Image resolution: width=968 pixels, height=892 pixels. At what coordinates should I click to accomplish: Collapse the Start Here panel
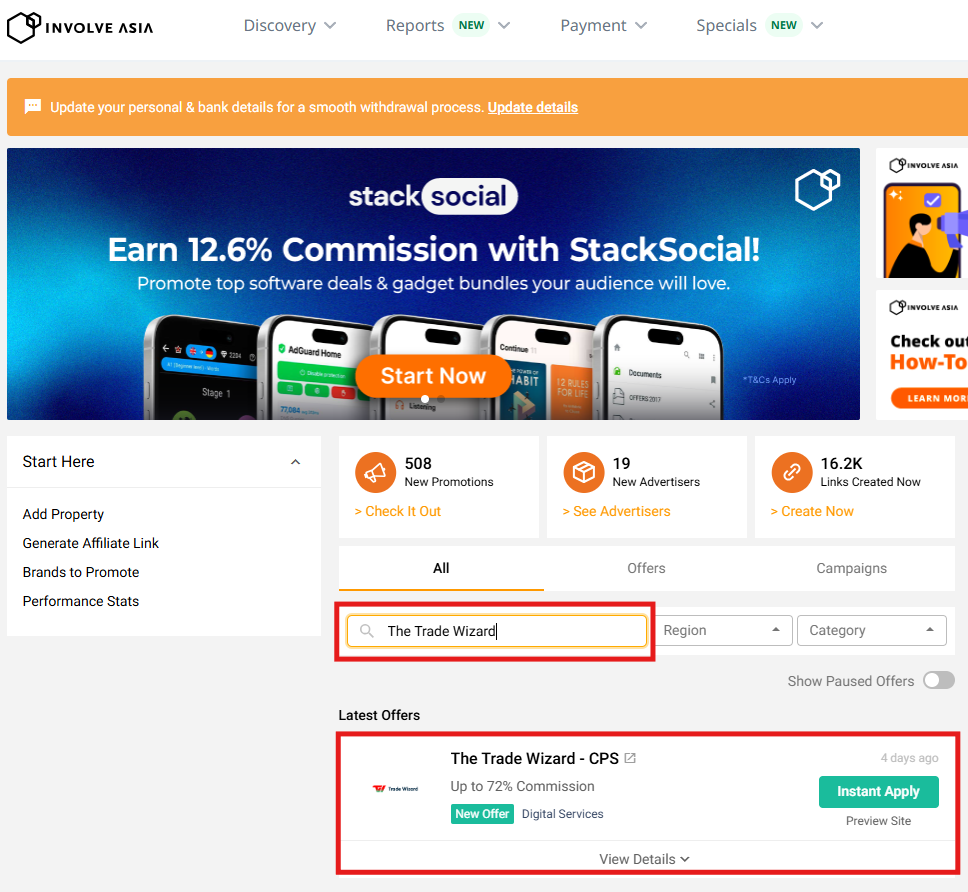pos(295,462)
